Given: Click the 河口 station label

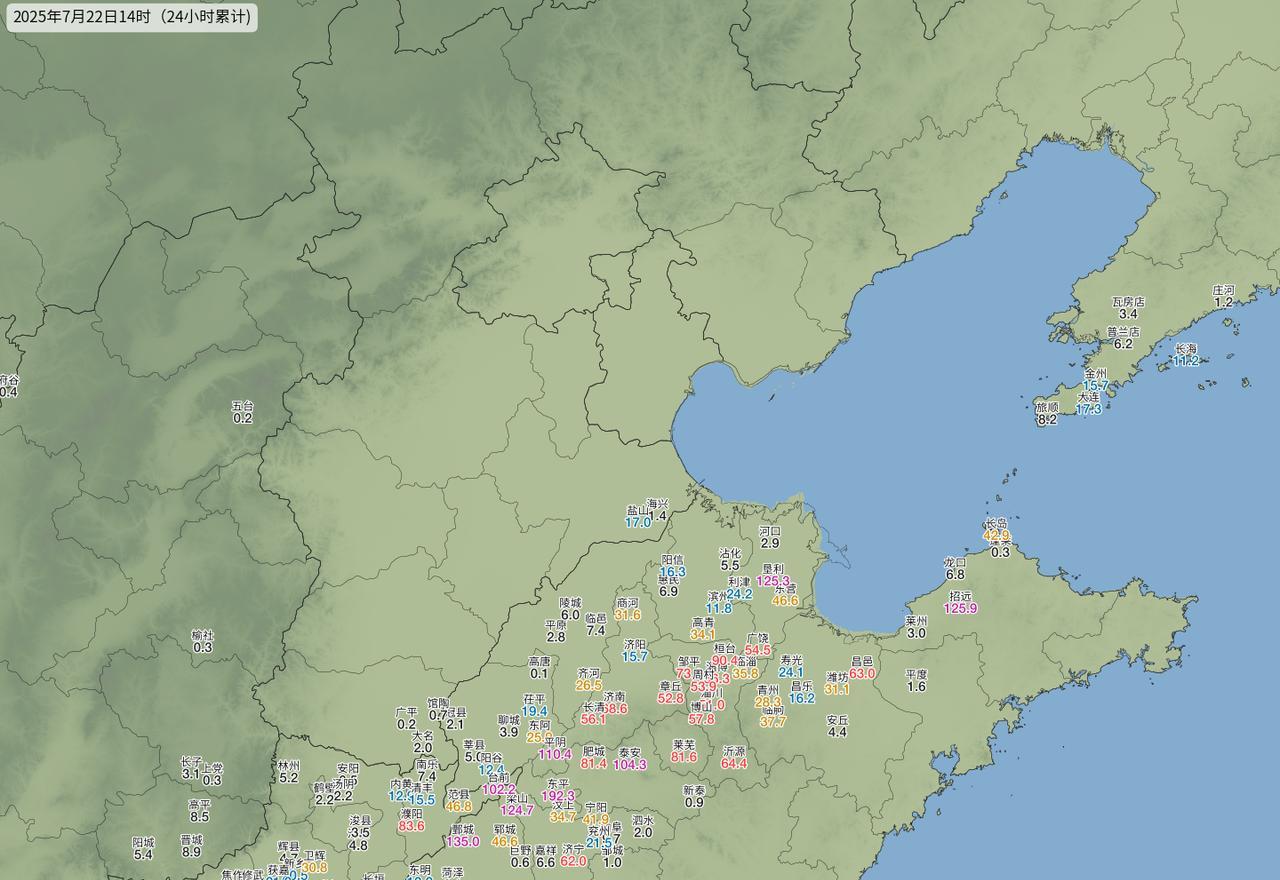Looking at the screenshot, I should (x=769, y=531).
